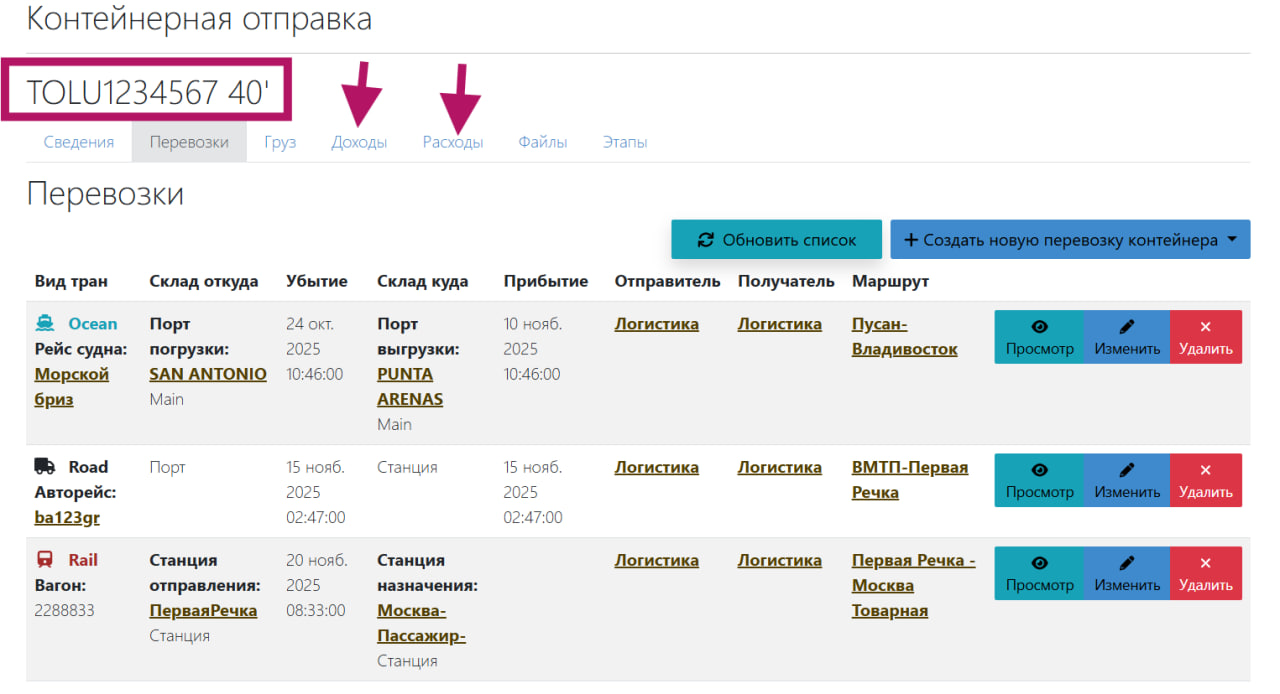View the Ocean transport via Просмотр
1280x694 pixels.
pos(1039,337)
